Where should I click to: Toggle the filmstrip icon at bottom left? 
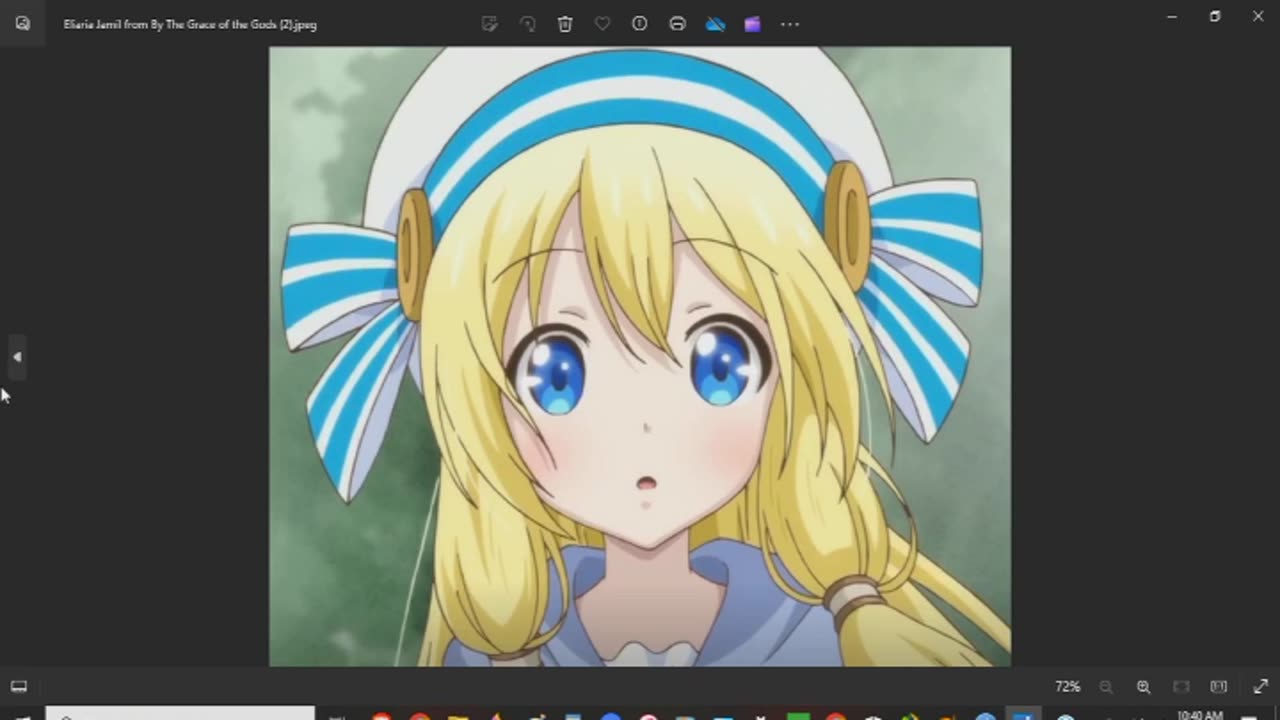tap(19, 687)
